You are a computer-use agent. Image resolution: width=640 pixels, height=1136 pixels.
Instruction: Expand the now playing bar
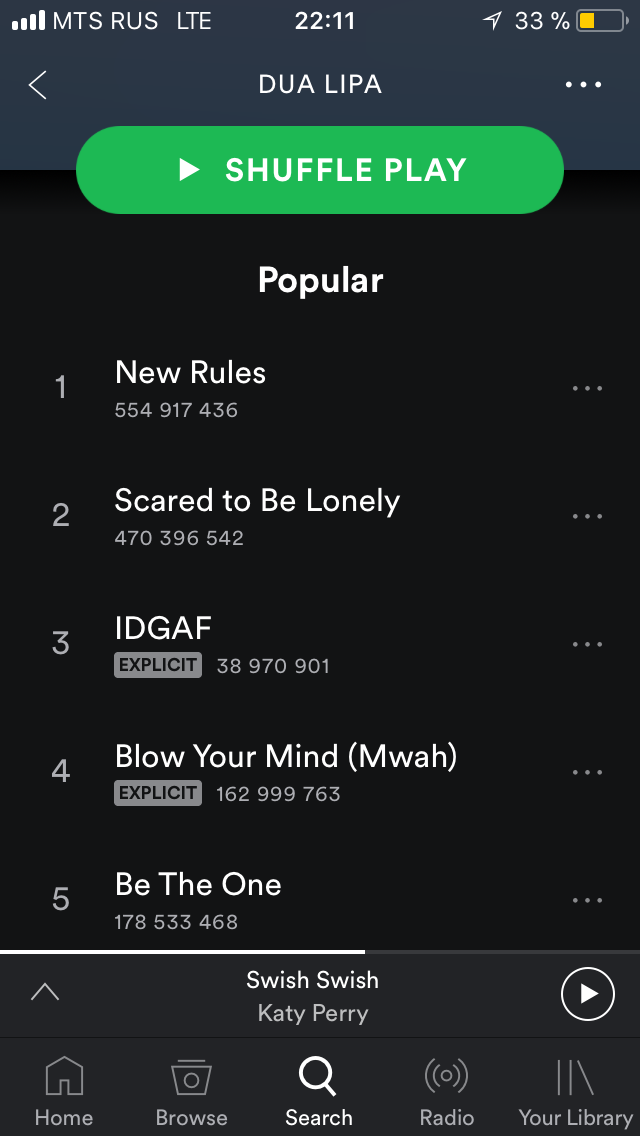click(45, 992)
